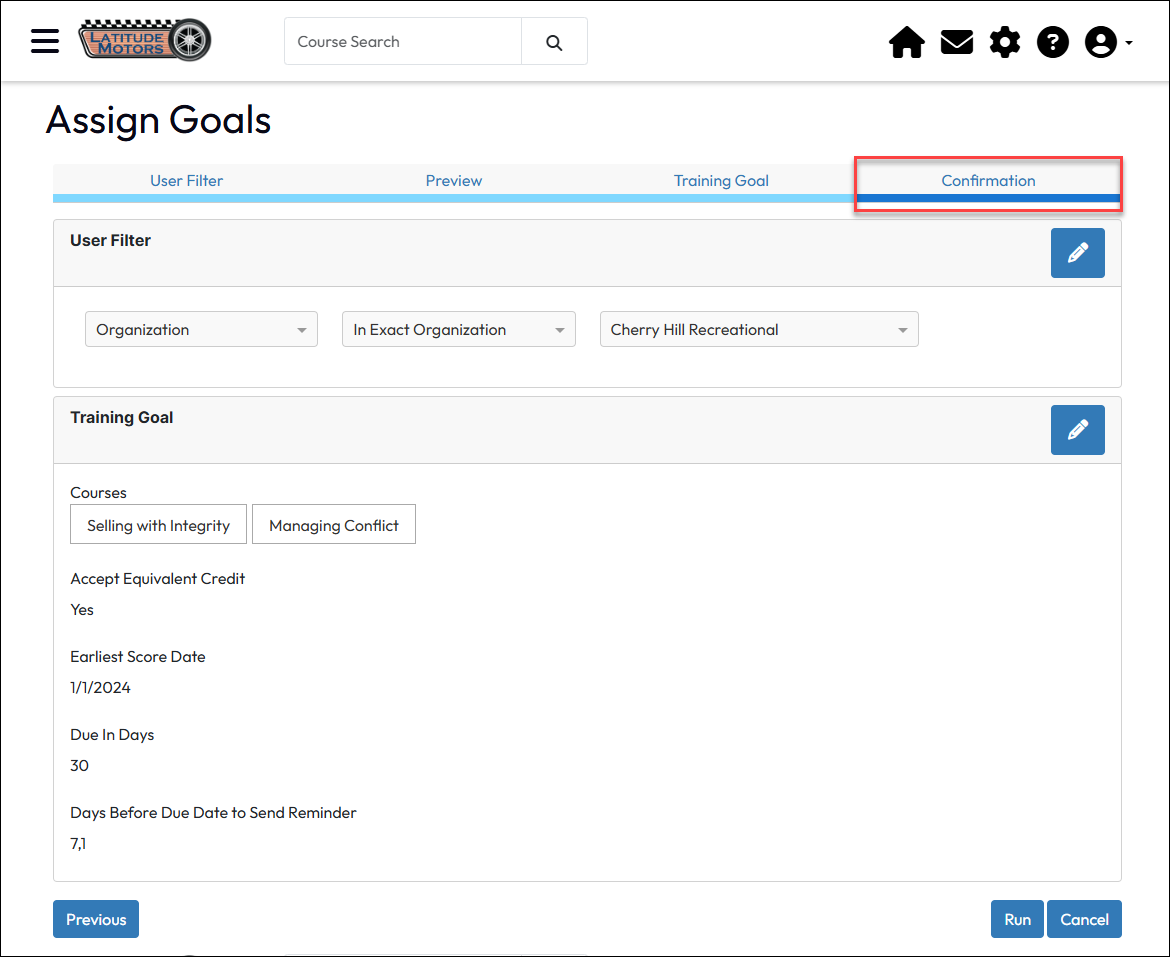Edit the User Filter section with pencil
The height and width of the screenshot is (957, 1170).
click(x=1077, y=253)
